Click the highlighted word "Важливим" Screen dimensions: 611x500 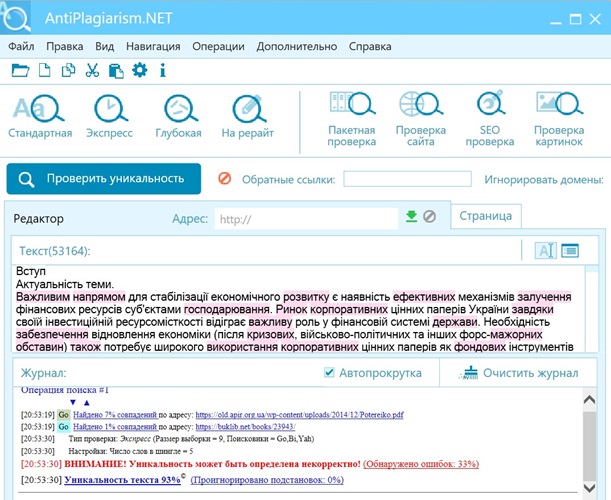coord(43,297)
